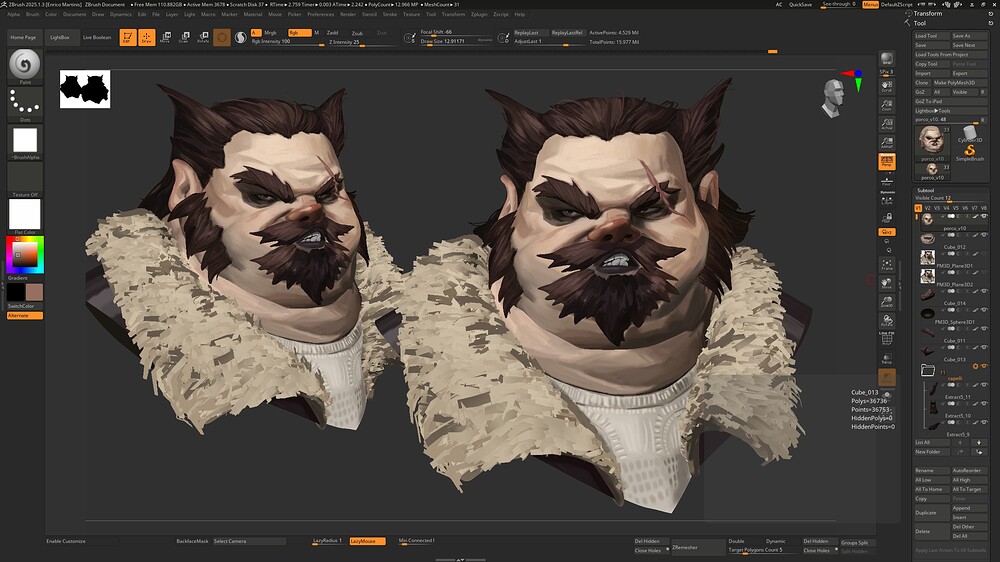The height and width of the screenshot is (562, 1000).
Task: Collapse the Subtool sub-palette header
Action: pyautogui.click(x=925, y=190)
